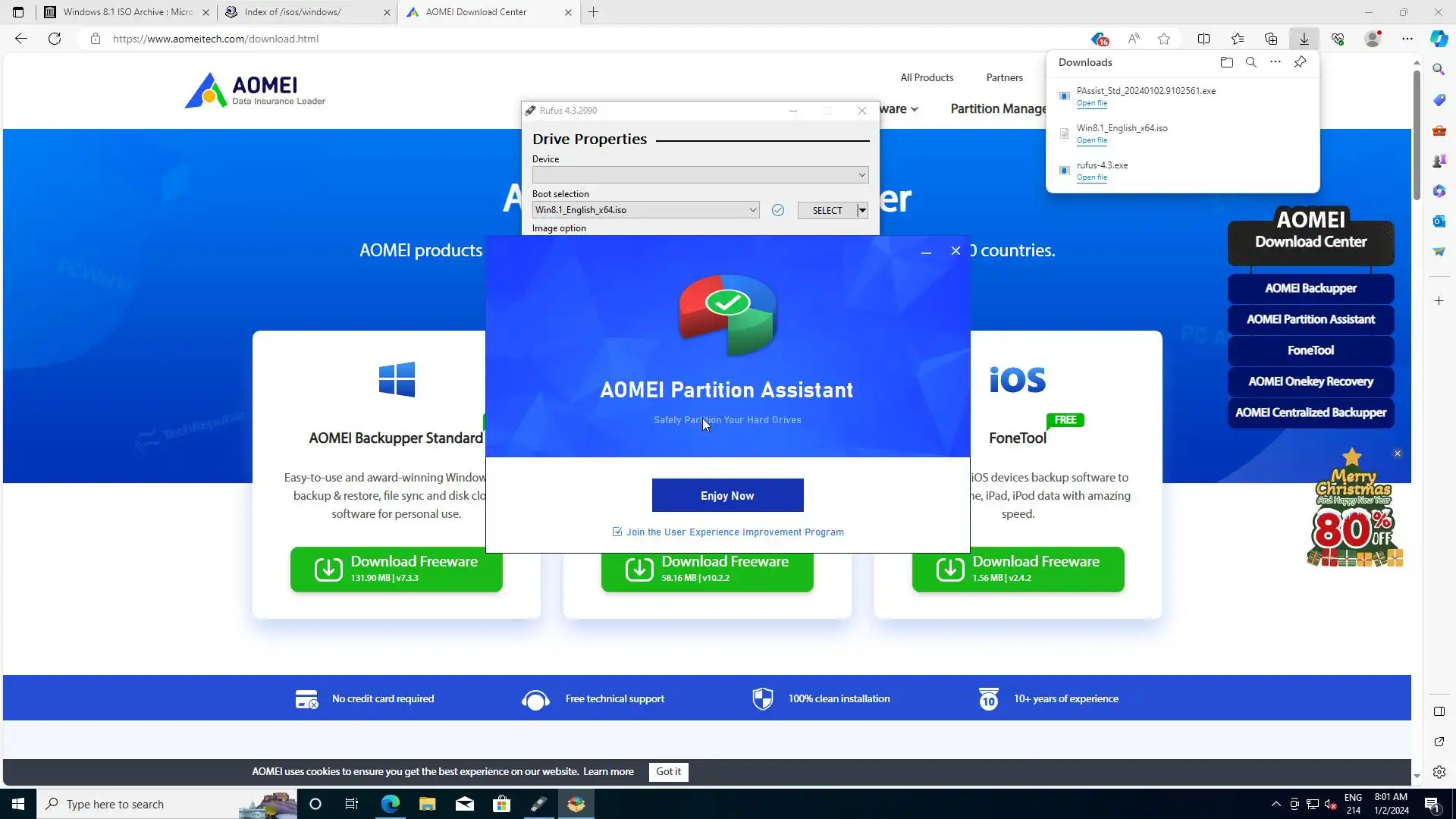The width and height of the screenshot is (1456, 819).
Task: Expand the SELECT button arrow
Action: 862,210
